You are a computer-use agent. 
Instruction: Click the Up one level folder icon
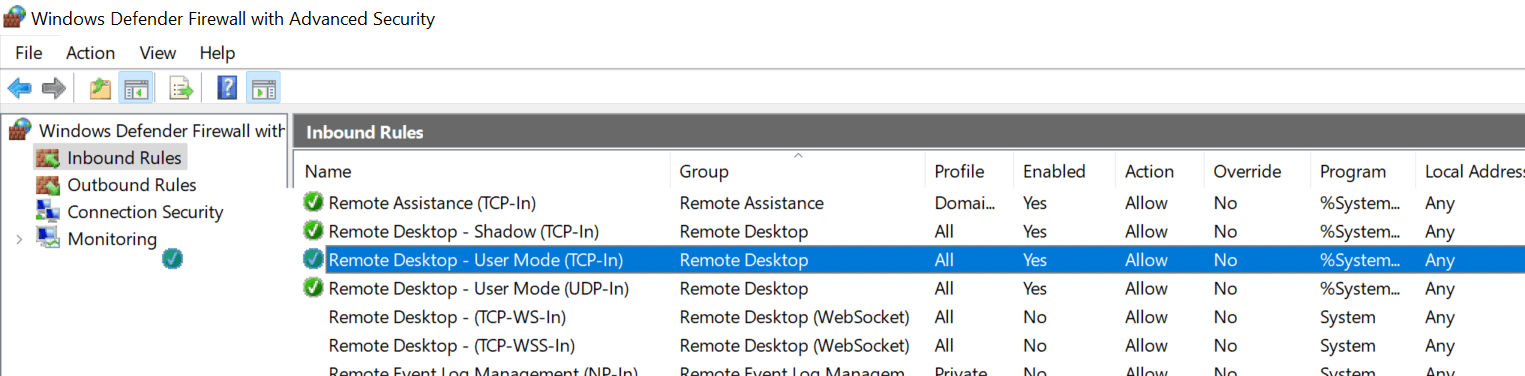click(x=99, y=88)
